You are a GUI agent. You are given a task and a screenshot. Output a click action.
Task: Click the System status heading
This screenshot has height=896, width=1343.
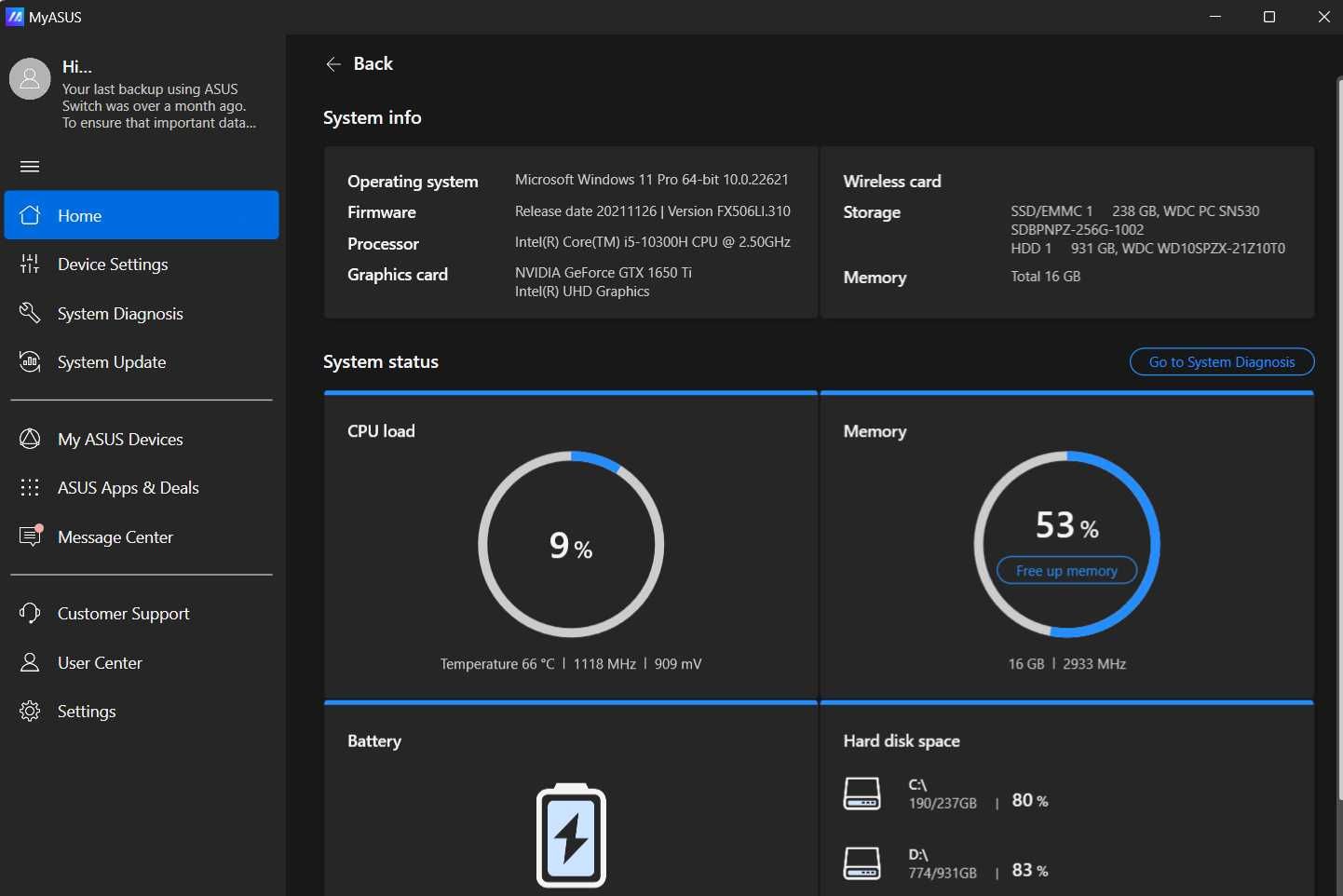coord(381,361)
